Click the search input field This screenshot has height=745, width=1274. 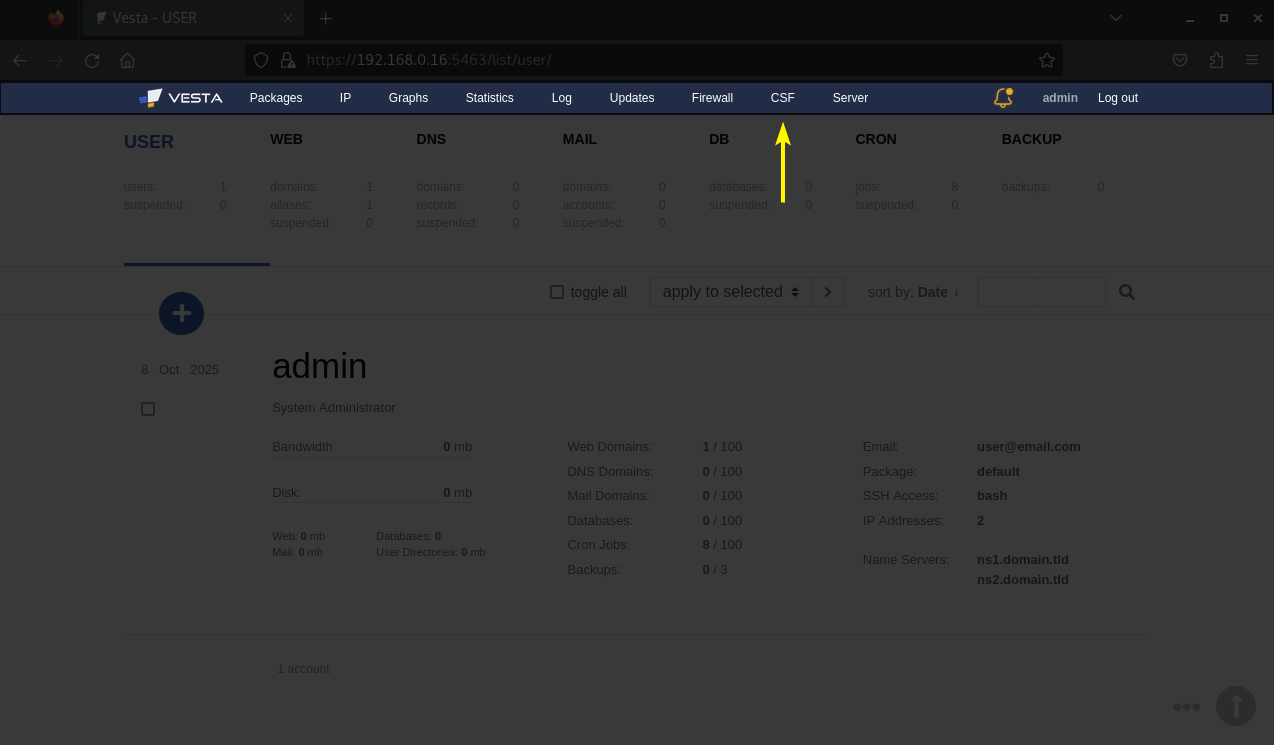click(1041, 292)
